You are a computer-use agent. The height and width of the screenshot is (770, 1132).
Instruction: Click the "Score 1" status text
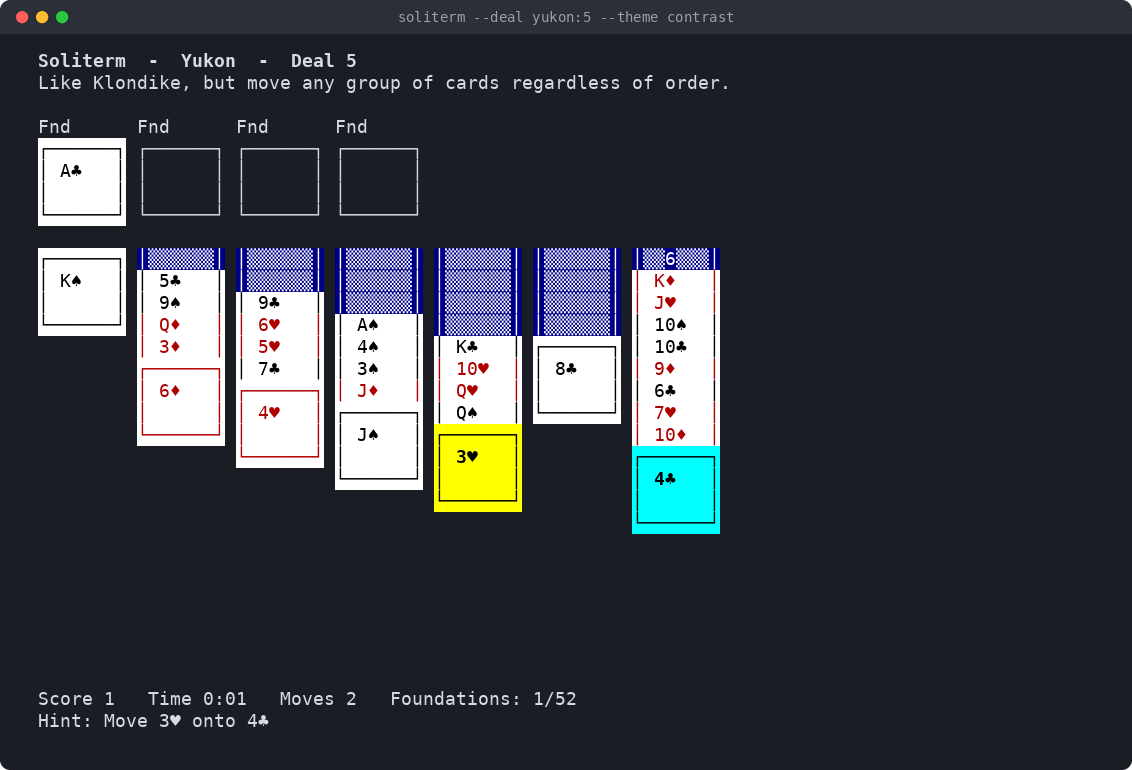[x=76, y=699]
